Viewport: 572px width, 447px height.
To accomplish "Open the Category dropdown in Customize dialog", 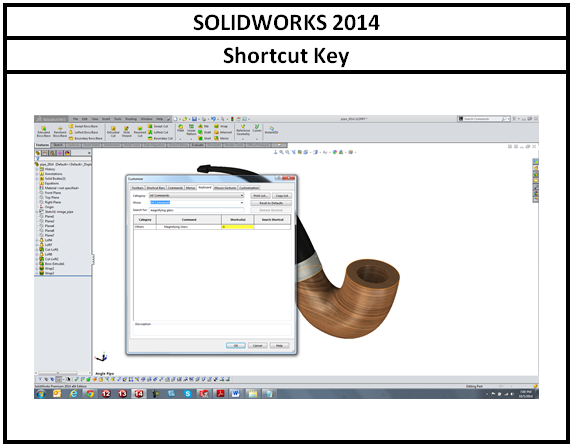I will coord(196,196).
